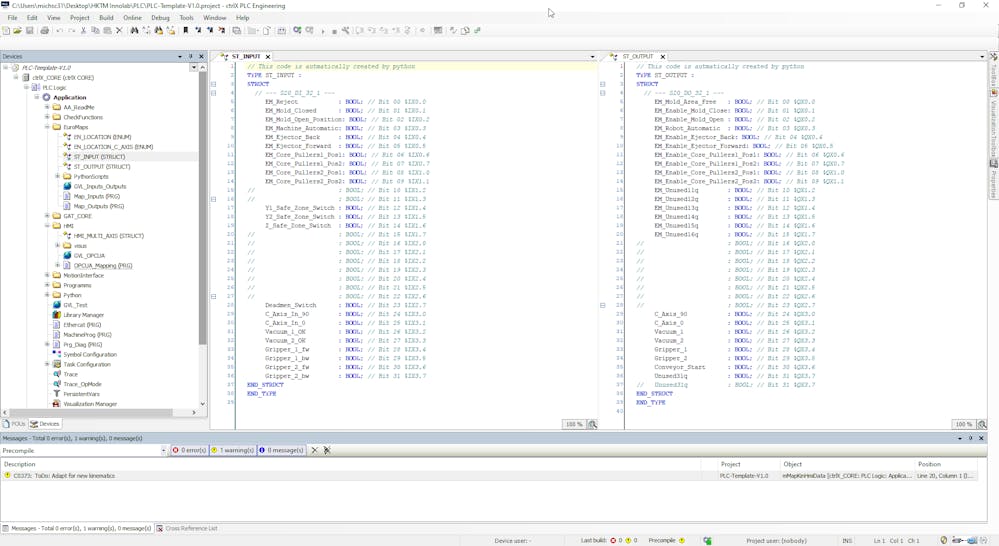
Task: Switch to the ST_OUTPUT editor tab
Action: [x=637, y=57]
